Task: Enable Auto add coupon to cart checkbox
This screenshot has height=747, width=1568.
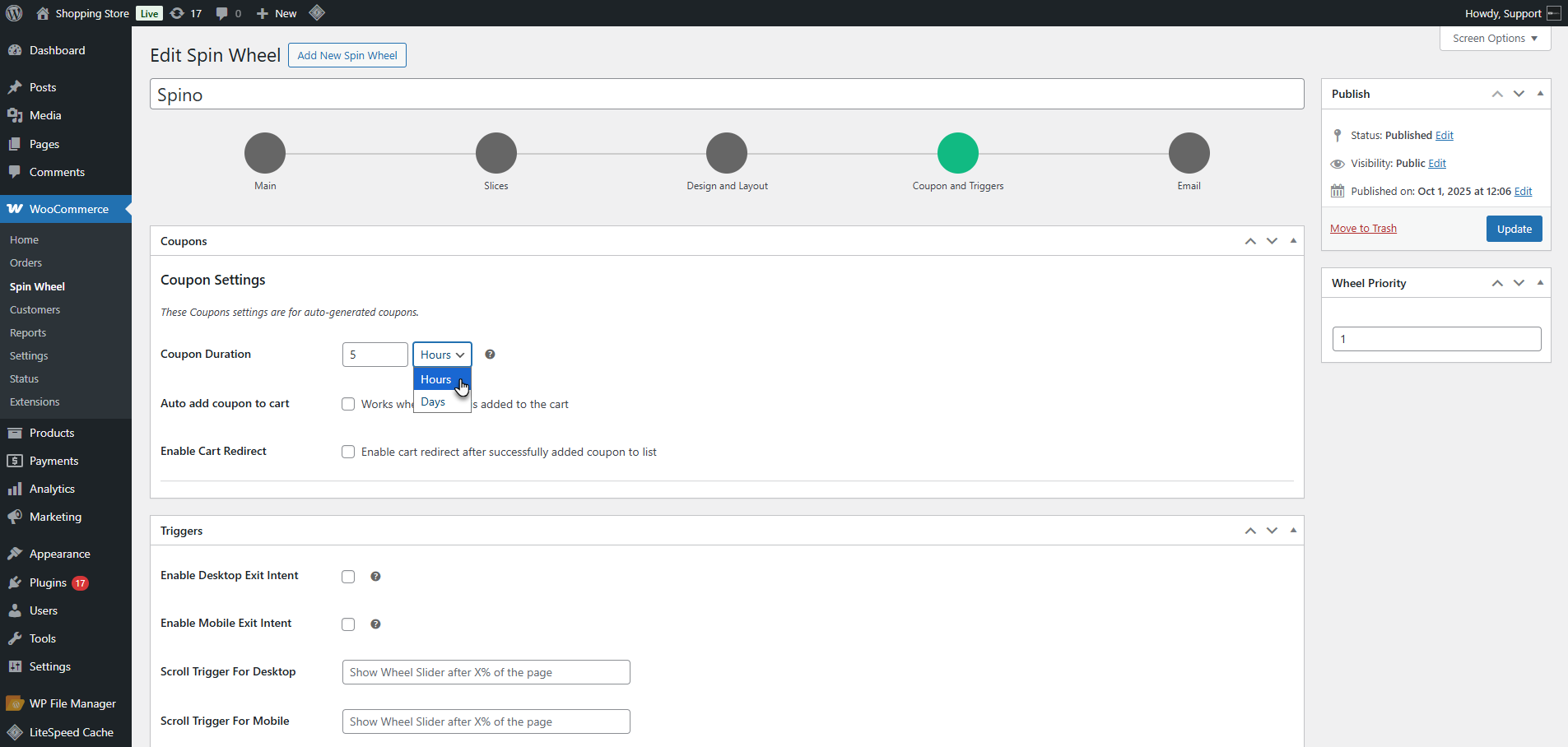Action: click(x=348, y=404)
